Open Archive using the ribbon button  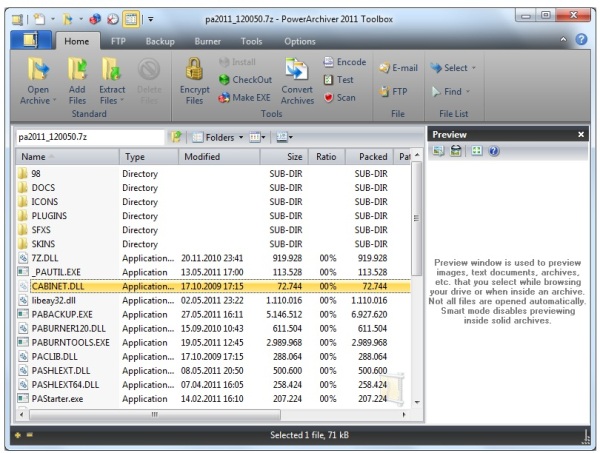point(38,81)
